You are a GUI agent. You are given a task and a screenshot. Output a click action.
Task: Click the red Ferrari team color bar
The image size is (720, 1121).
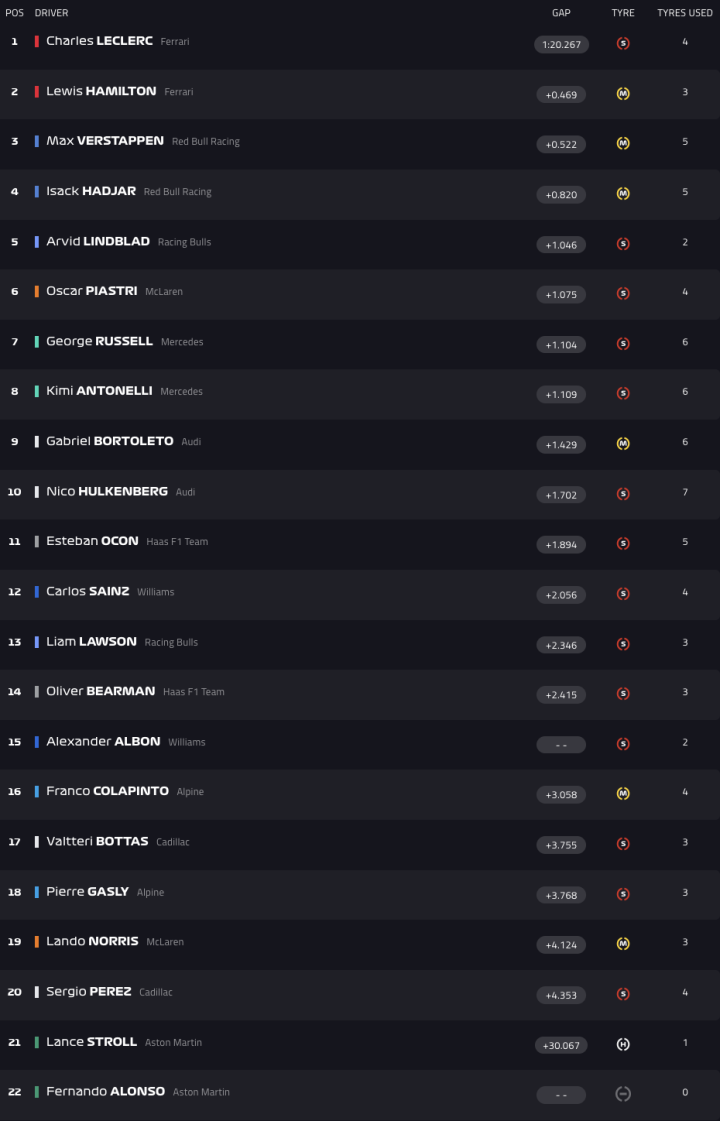[37, 42]
